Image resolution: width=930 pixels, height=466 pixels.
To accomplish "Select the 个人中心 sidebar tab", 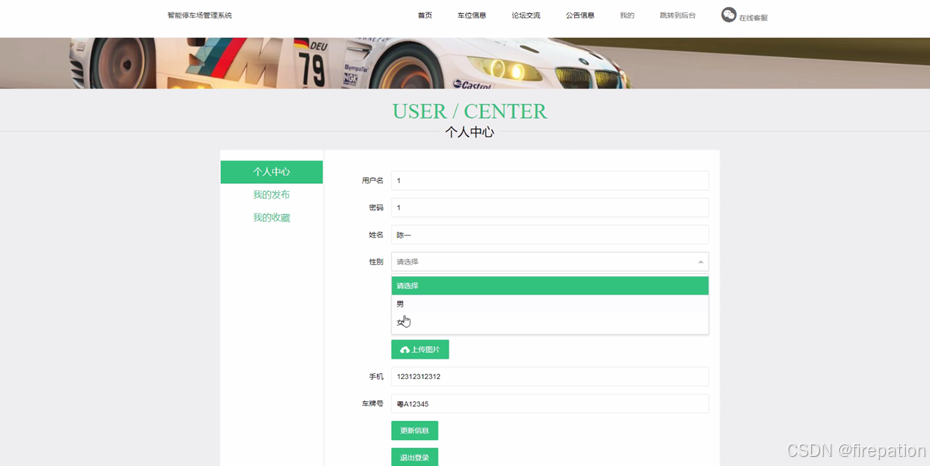I will (272, 172).
